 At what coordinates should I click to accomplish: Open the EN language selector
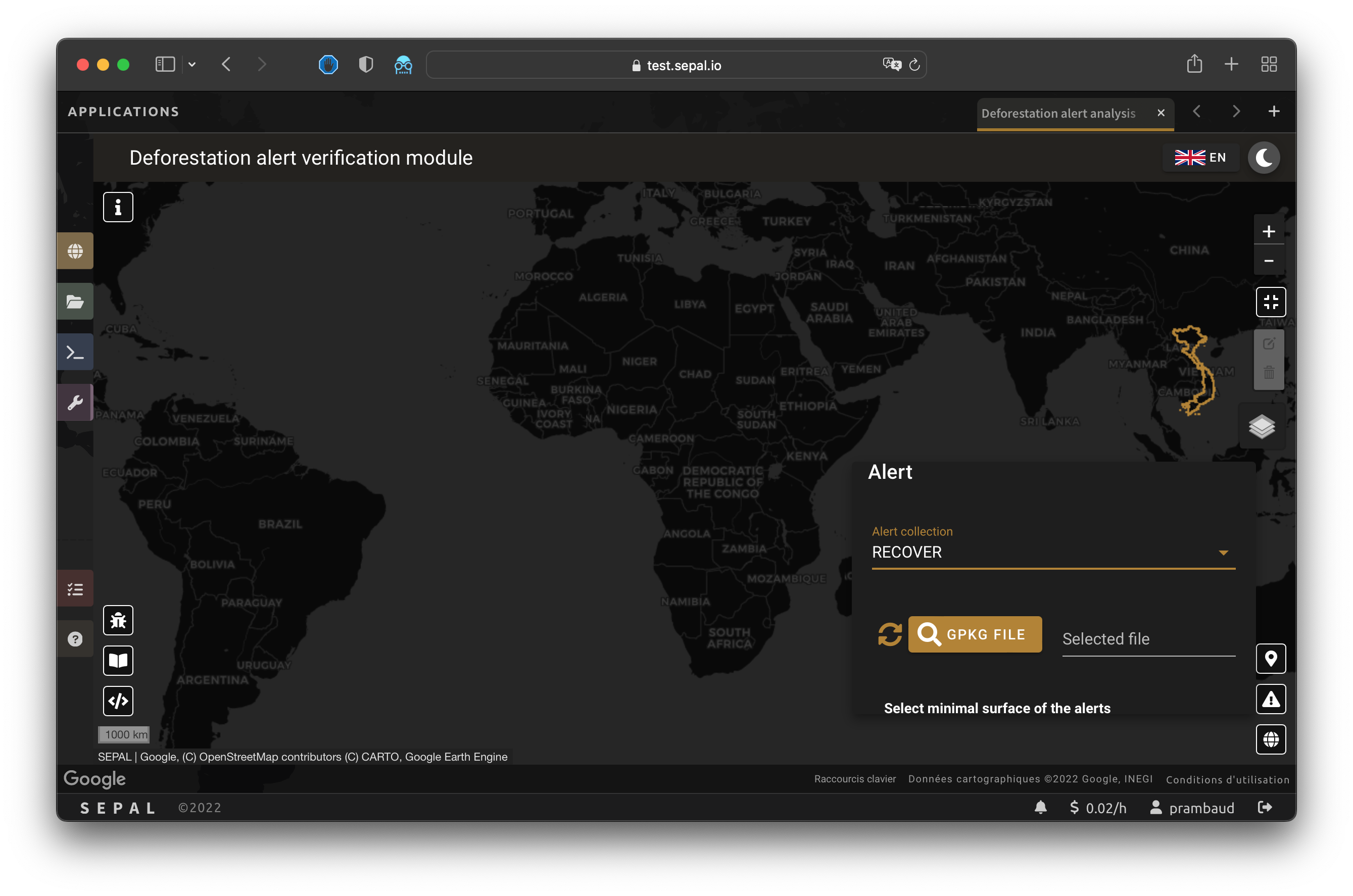pyautogui.click(x=1200, y=158)
